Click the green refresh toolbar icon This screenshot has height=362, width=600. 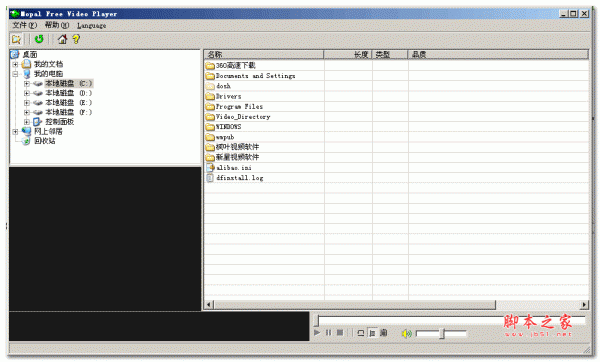(39, 39)
